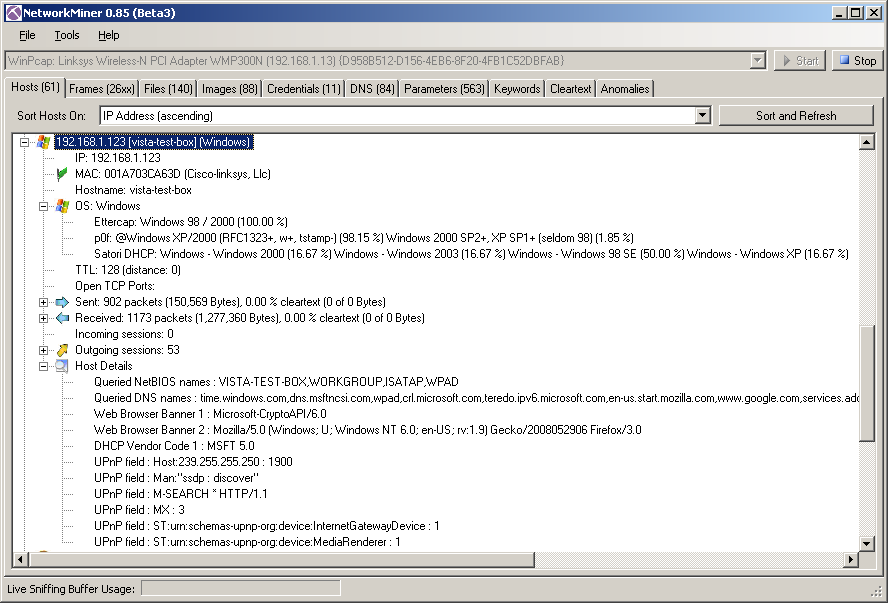This screenshot has width=888, height=603.
Task: Switch to the Images (88) tab
Action: point(229,89)
